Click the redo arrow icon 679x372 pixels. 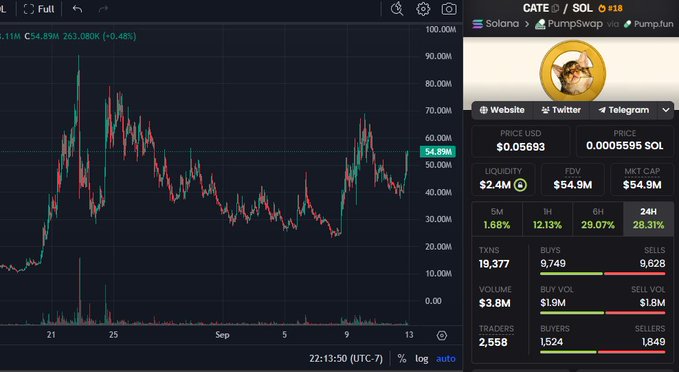click(x=103, y=9)
